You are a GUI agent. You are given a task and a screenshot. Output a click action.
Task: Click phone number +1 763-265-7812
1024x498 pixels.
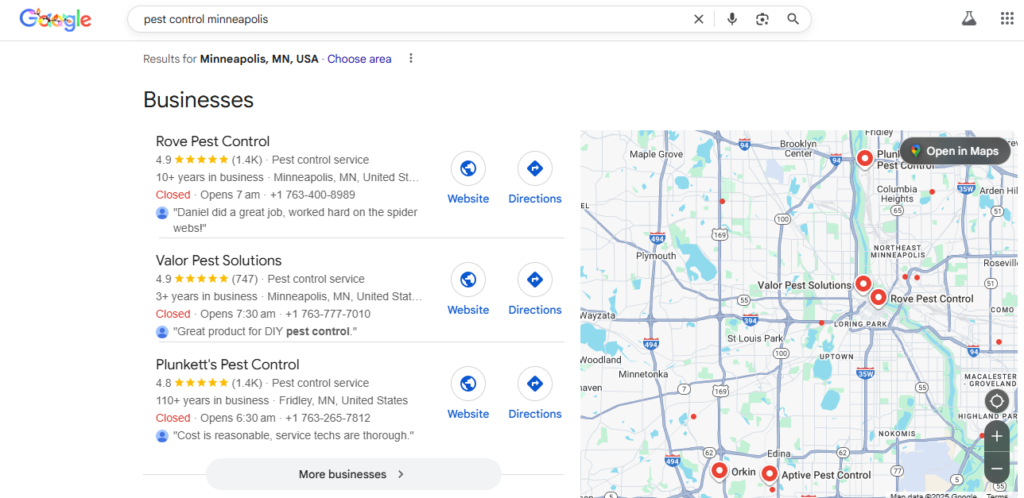[x=328, y=418]
